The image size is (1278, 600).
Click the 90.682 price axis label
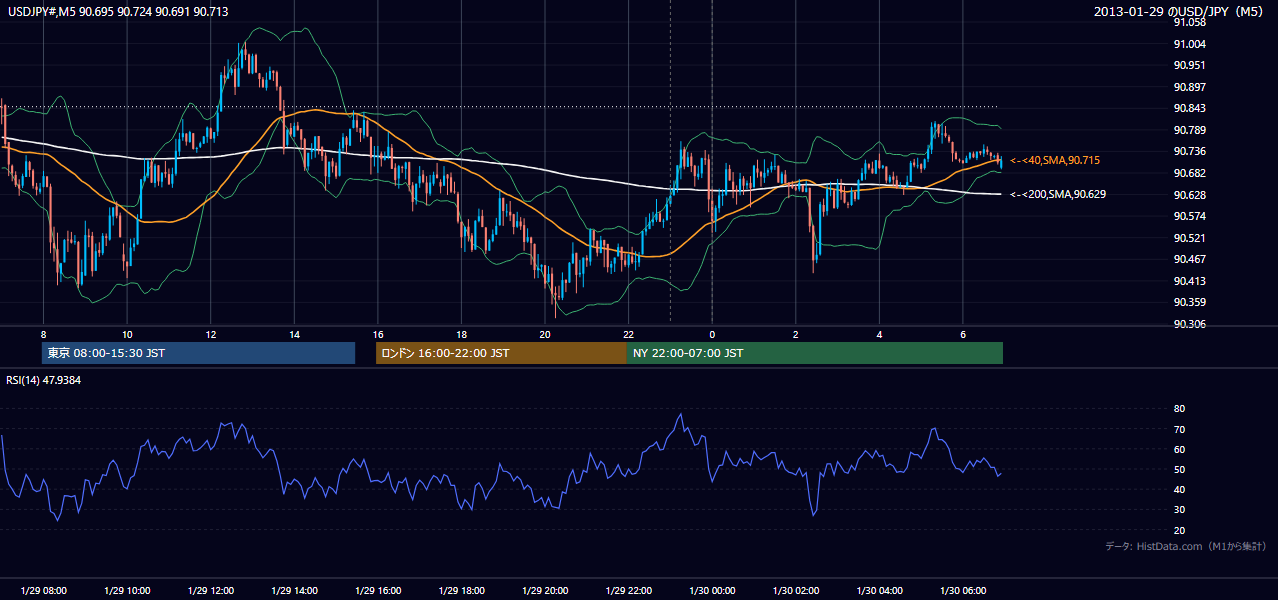click(x=1190, y=173)
